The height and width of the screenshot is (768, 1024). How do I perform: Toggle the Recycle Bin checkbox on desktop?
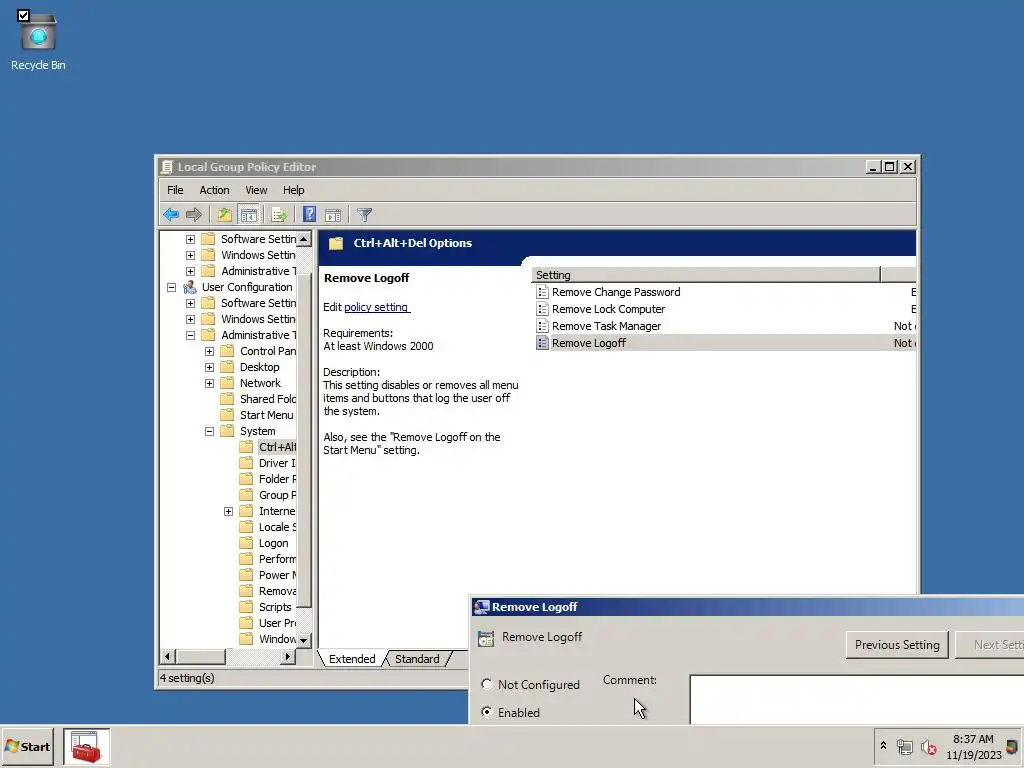24,15
